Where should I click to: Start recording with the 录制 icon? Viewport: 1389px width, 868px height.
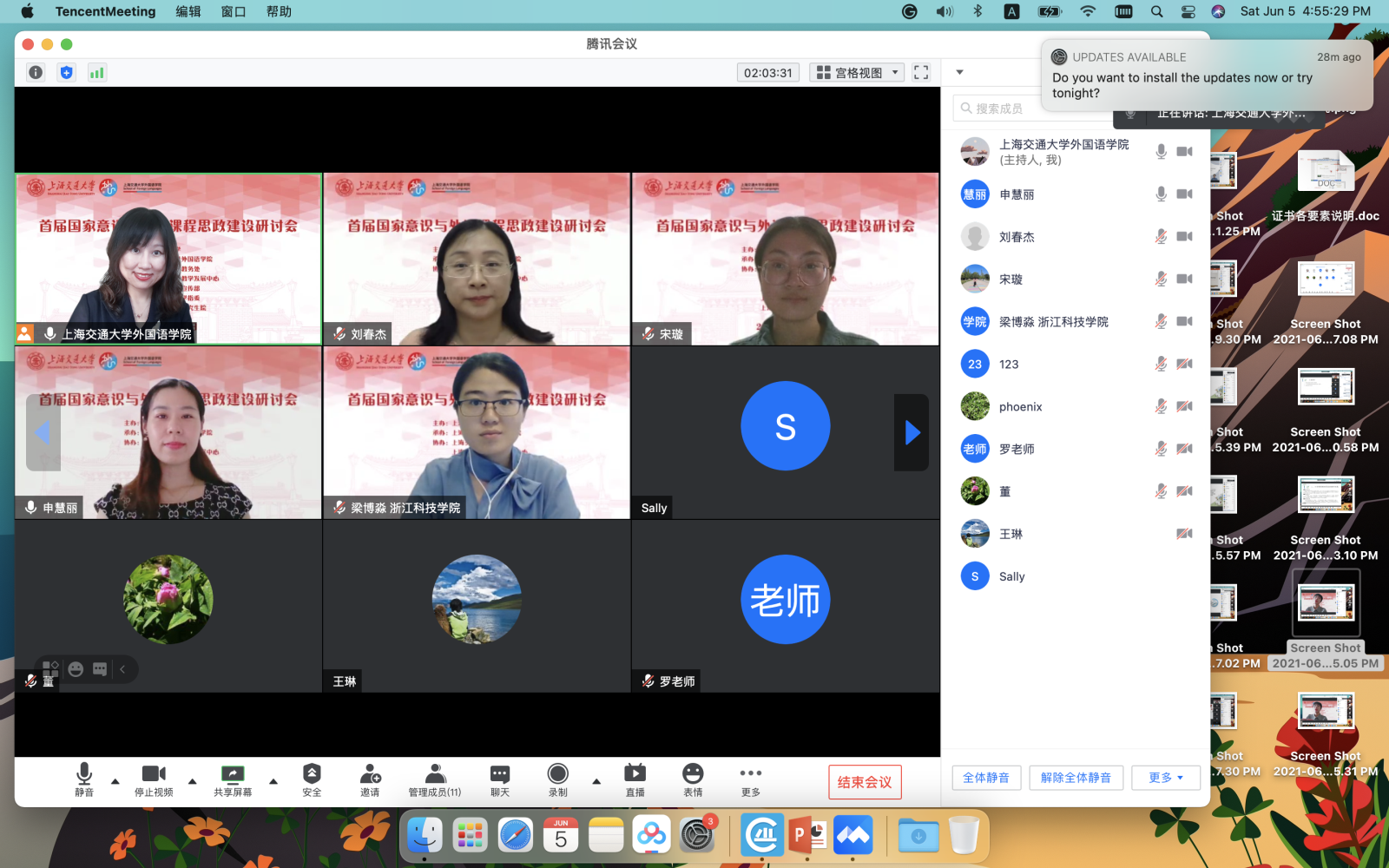coord(557,774)
